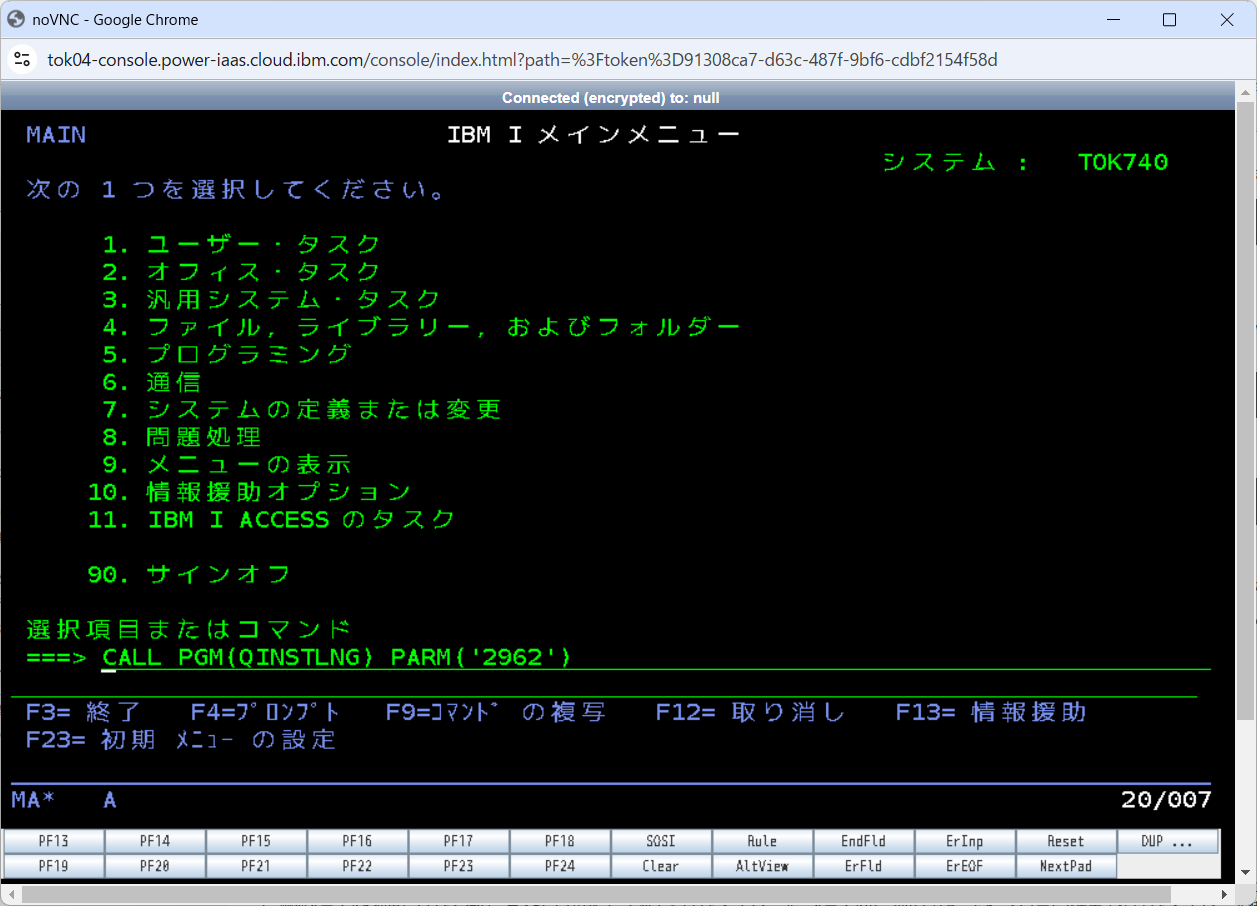Click the Rule keypad button
The width and height of the screenshot is (1257, 906).
[x=762, y=842]
